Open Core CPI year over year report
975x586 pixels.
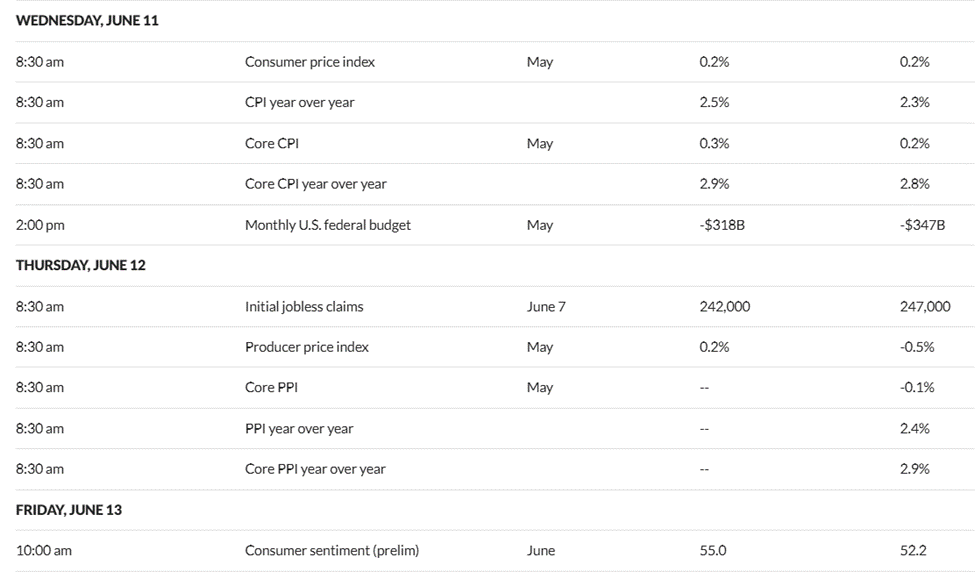tap(316, 184)
